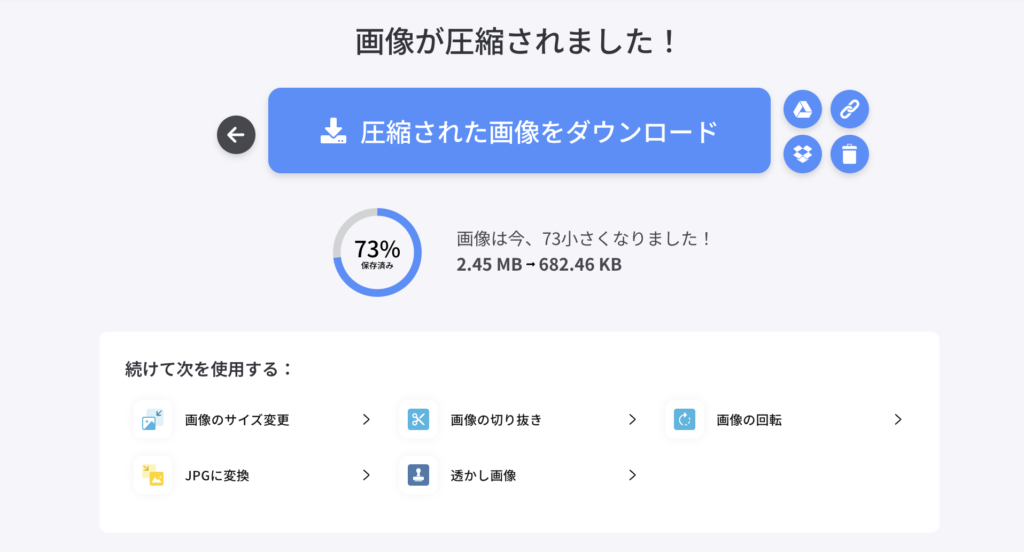Download the compressed image with 圧縮された画像をダウンロード
1024x552 pixels.
(x=519, y=131)
